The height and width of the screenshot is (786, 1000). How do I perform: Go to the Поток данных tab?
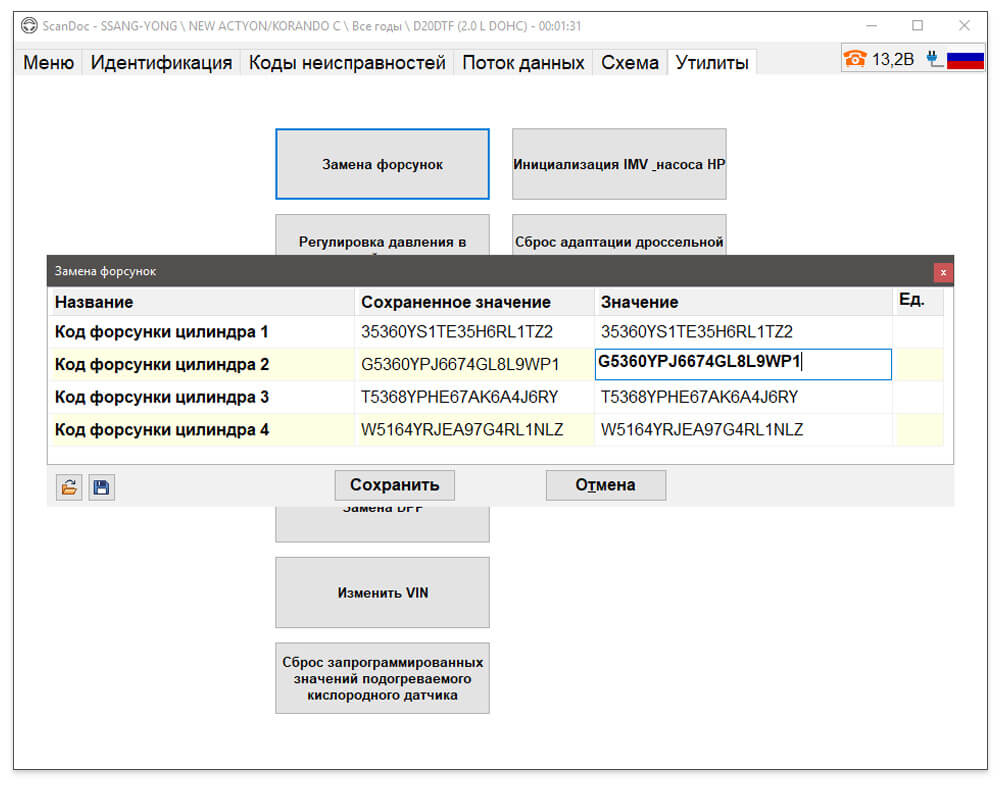click(x=523, y=63)
